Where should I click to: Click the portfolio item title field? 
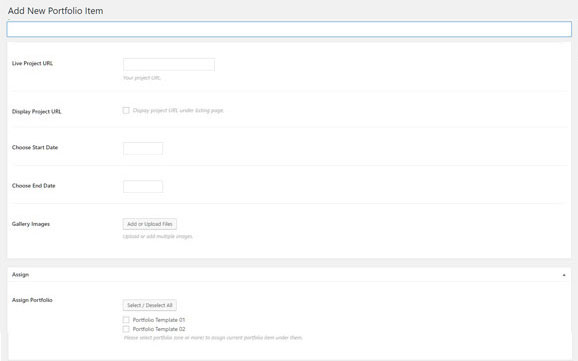(x=289, y=29)
